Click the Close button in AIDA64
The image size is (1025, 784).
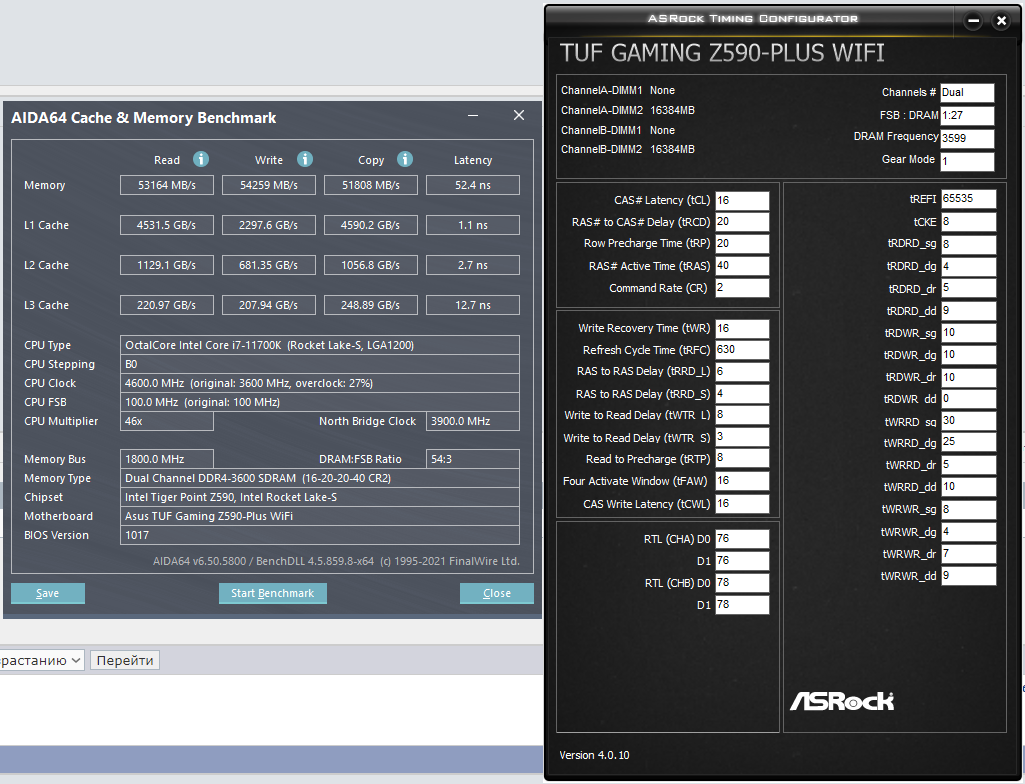tap(497, 593)
